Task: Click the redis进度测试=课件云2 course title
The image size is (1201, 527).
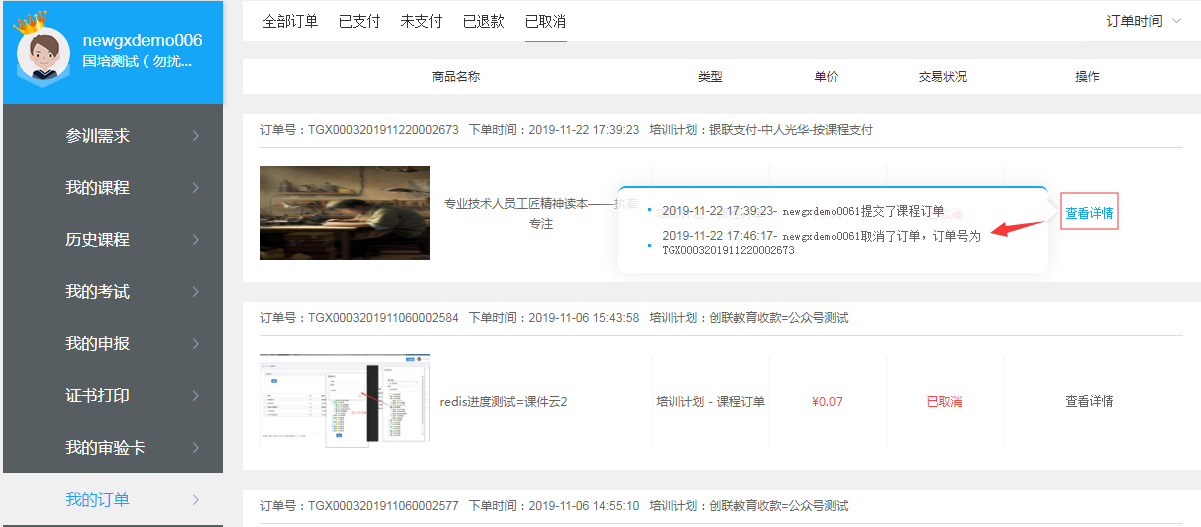Action: click(x=504, y=402)
